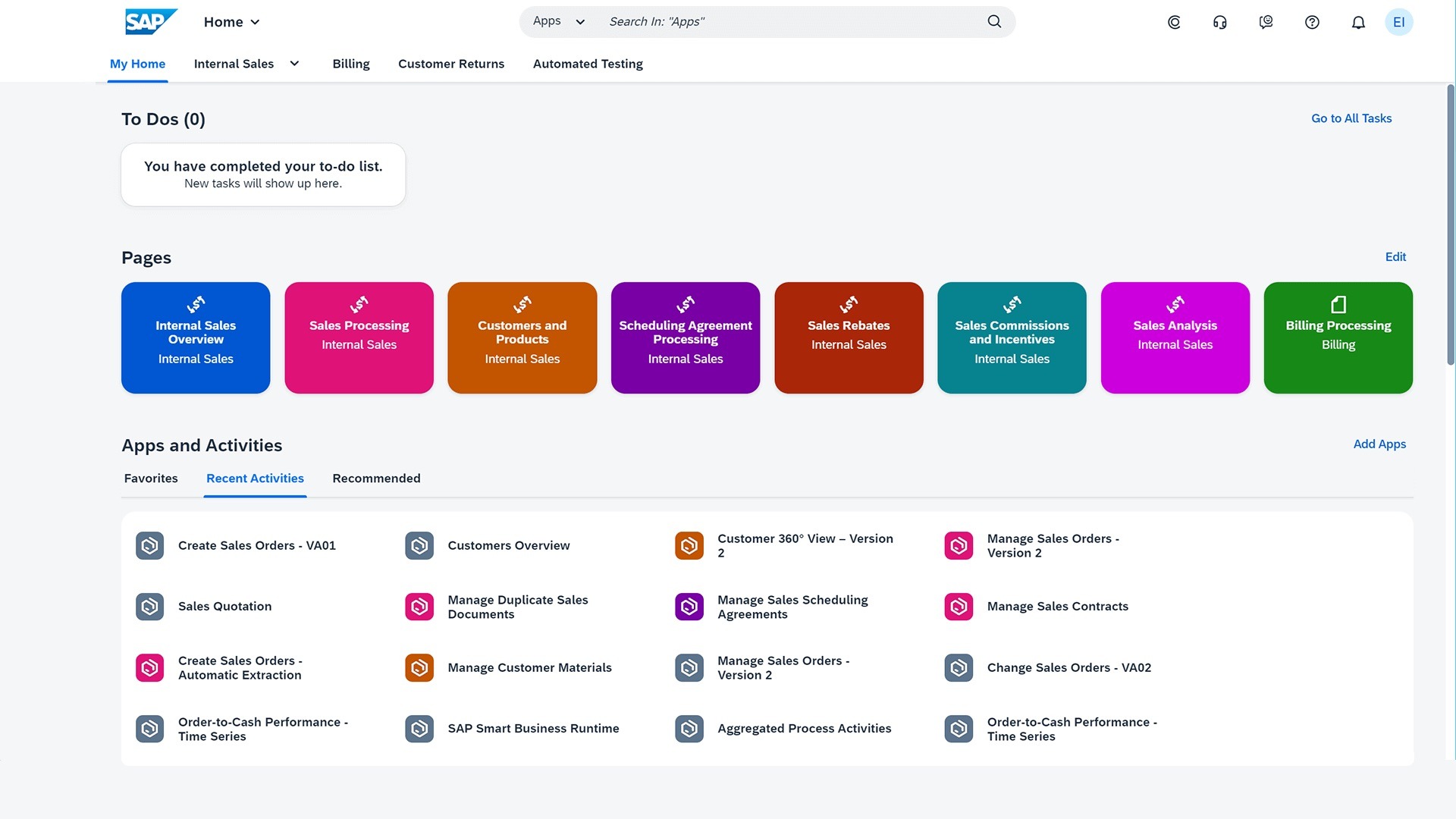Click the Create Sales Orders - VA01 icon
Screen dimensions: 1456x819
149,545
